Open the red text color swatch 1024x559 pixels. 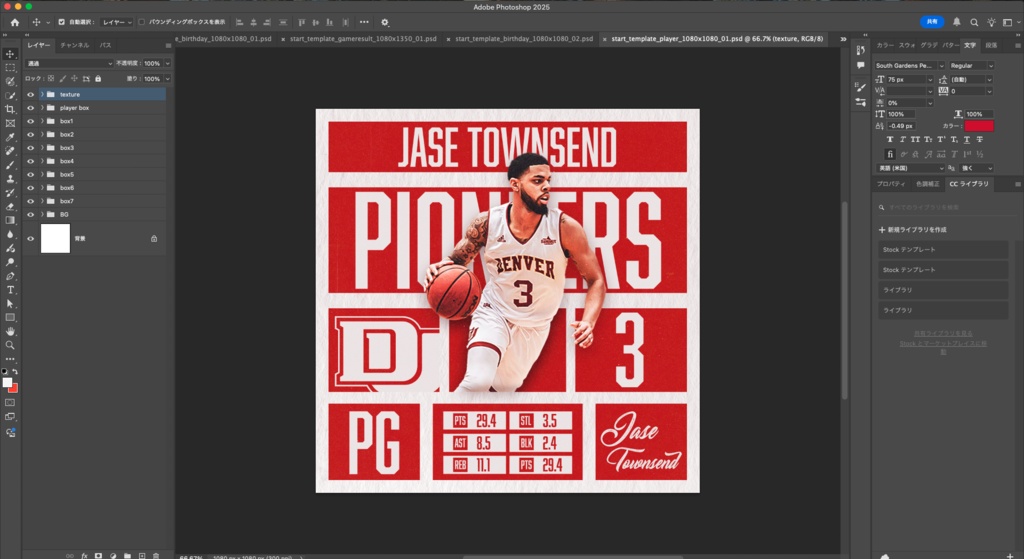[x=979, y=125]
